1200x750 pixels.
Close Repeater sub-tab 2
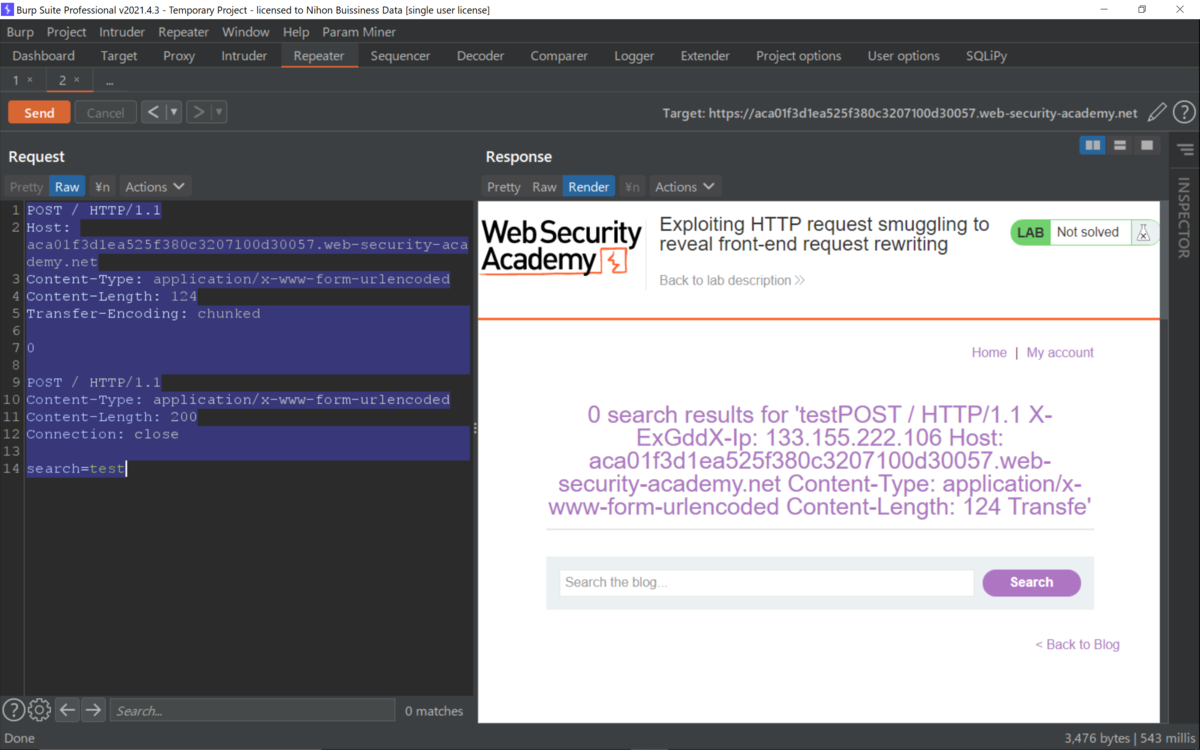[x=77, y=80]
